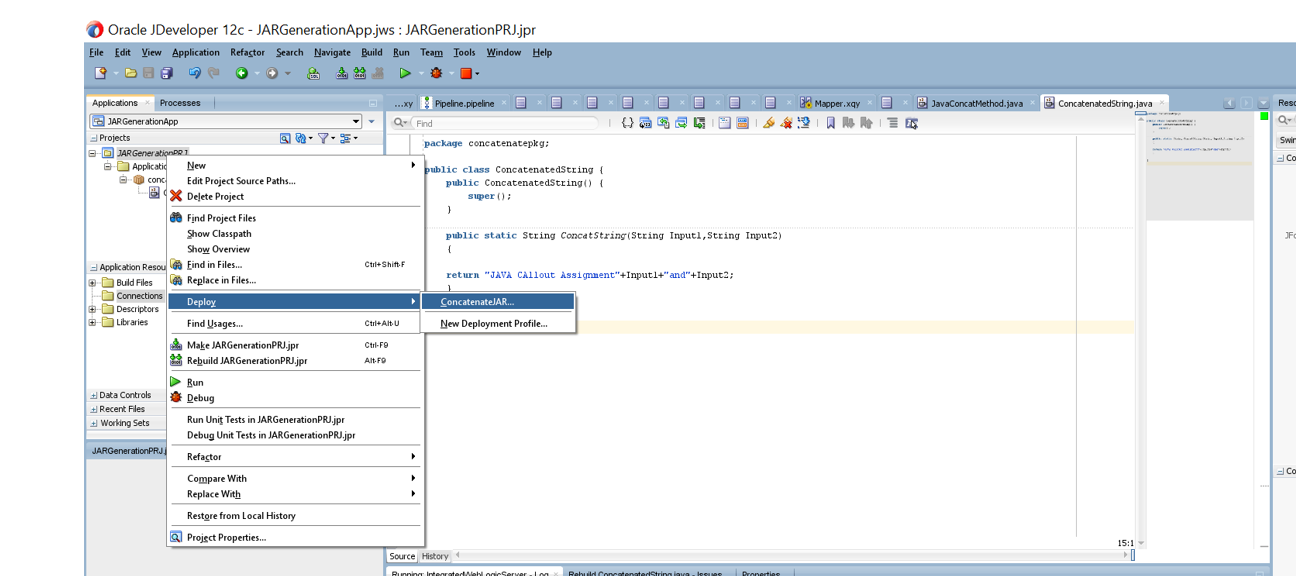Open the JARGenerationApp application dropdown
The image size is (1296, 576).
pyautogui.click(x=356, y=121)
